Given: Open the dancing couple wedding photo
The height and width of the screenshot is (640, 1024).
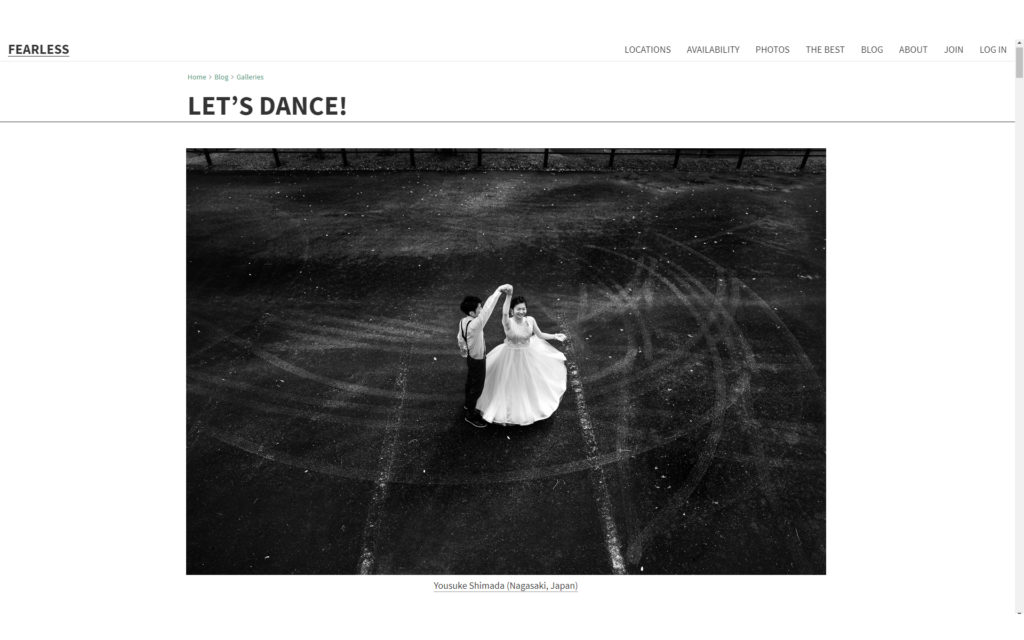Looking at the screenshot, I should coord(506,361).
